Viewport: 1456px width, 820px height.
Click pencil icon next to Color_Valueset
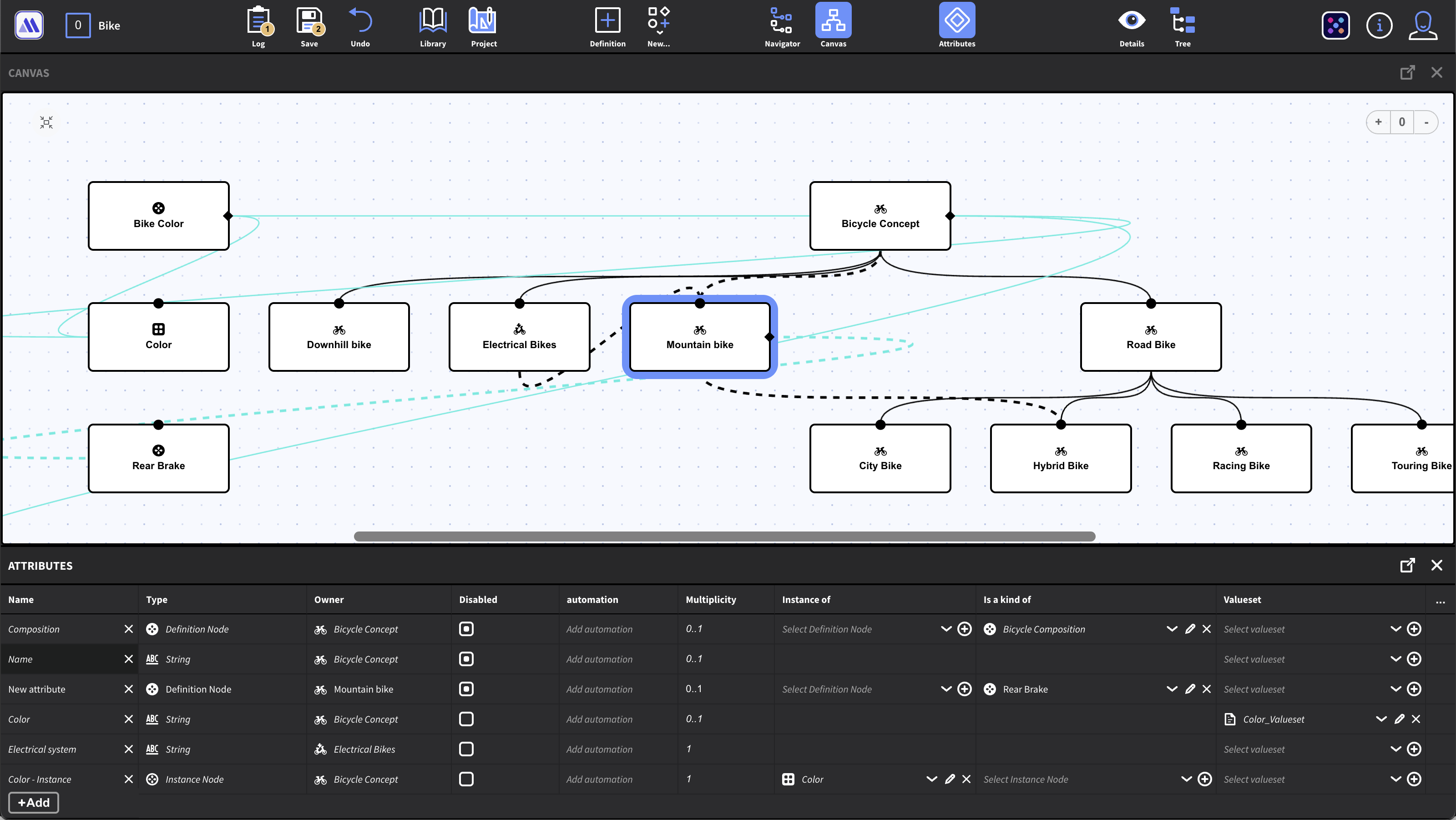point(1399,719)
